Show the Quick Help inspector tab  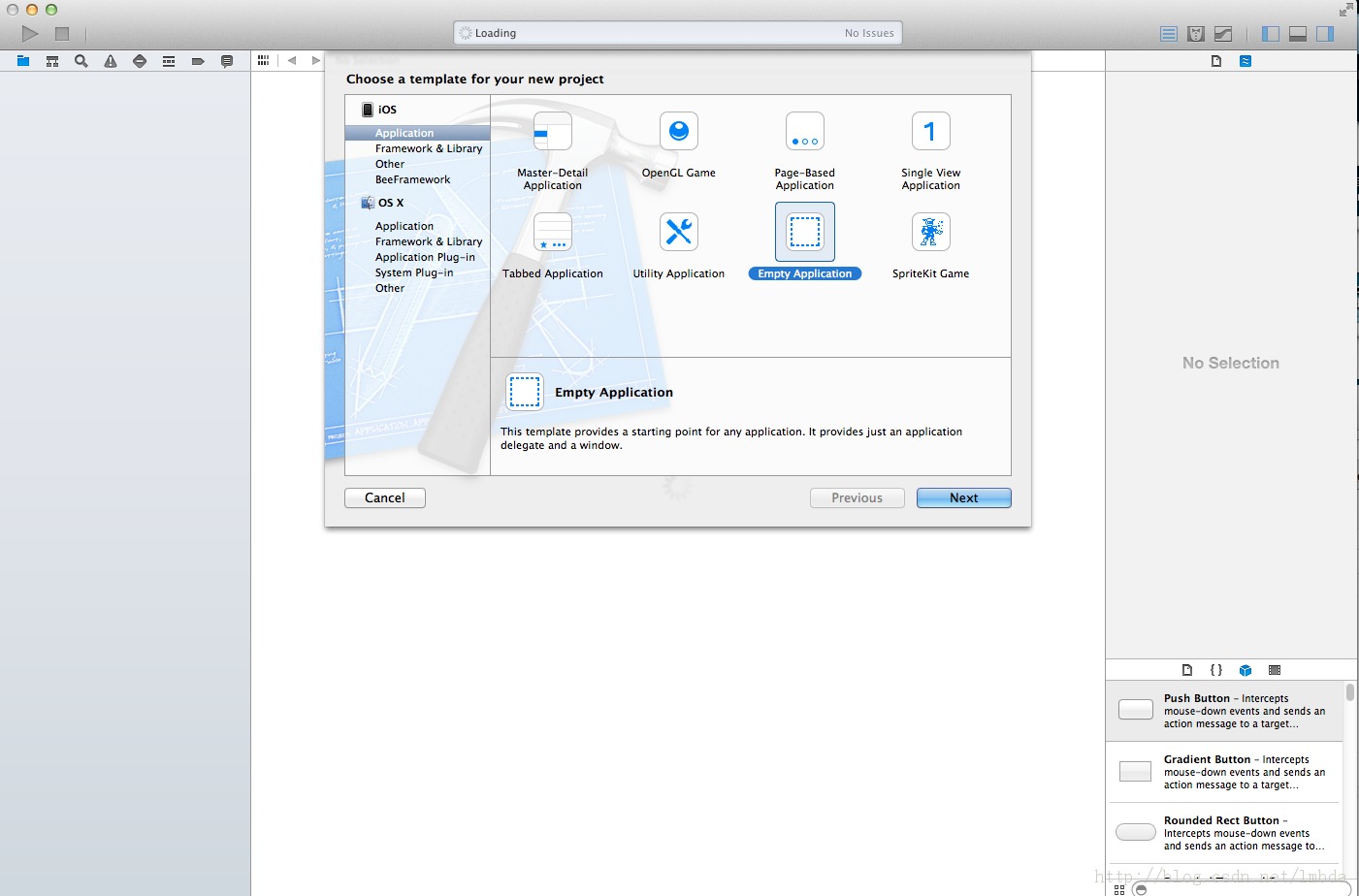[1246, 61]
